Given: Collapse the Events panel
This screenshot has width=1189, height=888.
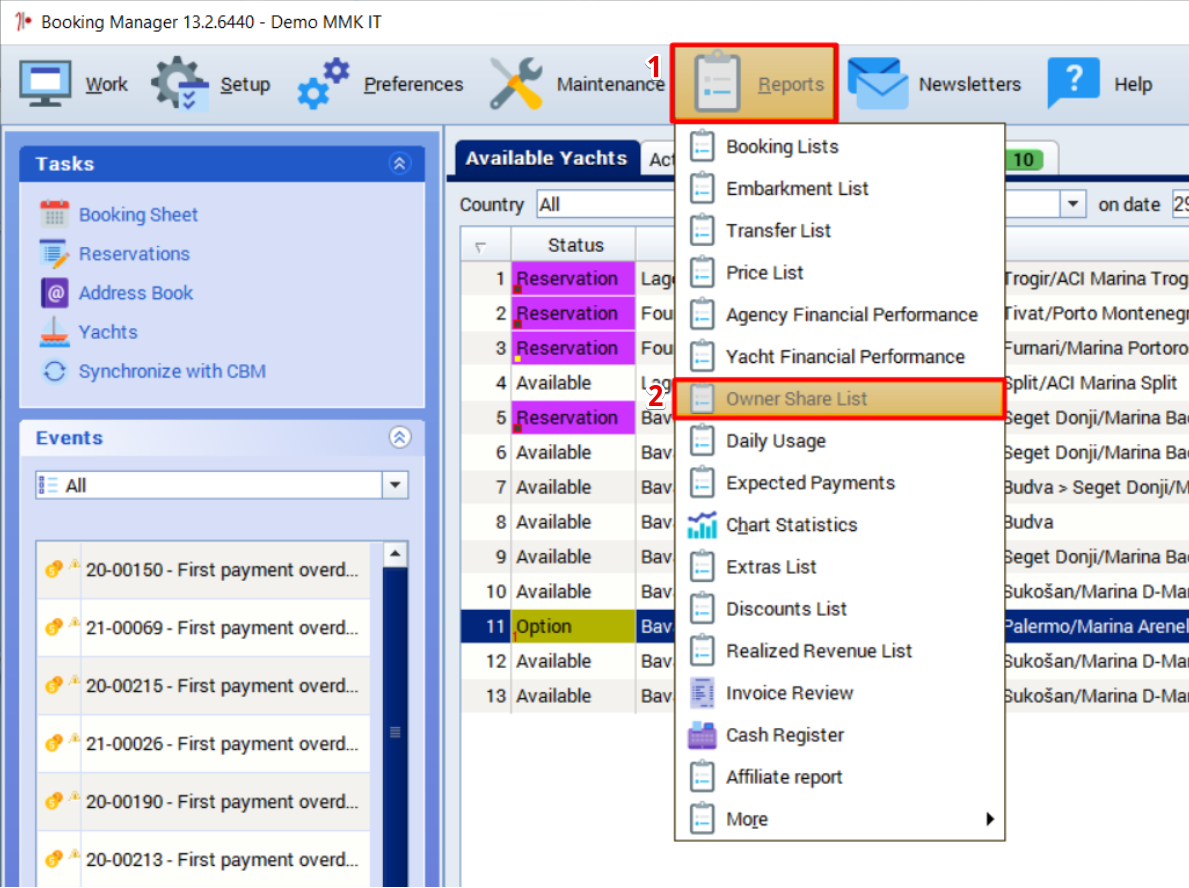Looking at the screenshot, I should [x=400, y=438].
